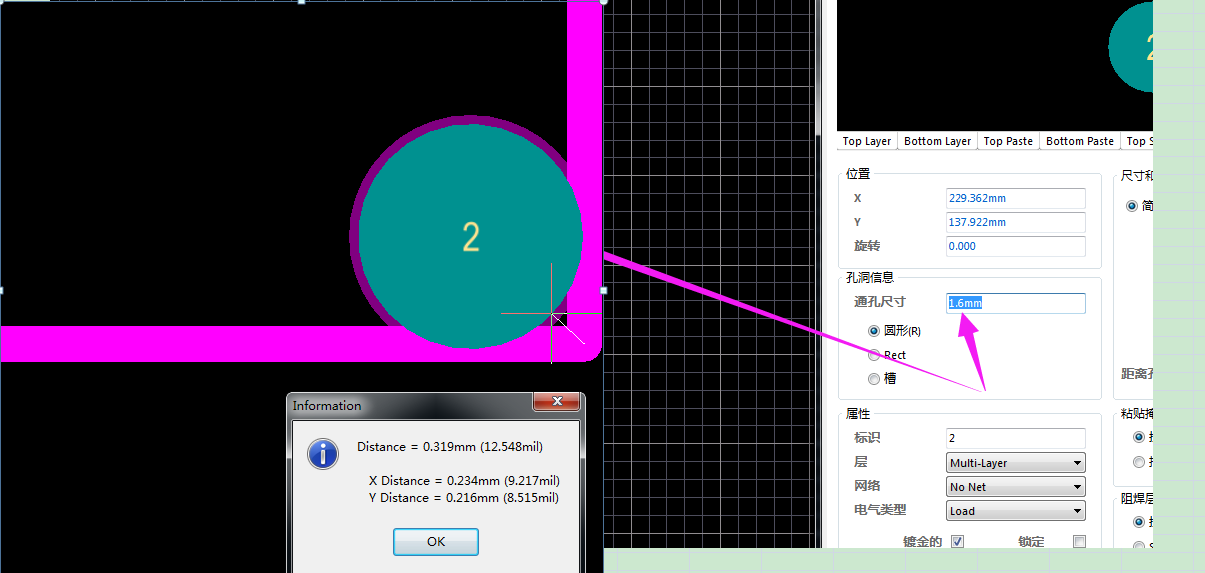Edit the 标识 designator field showing 2
Screen dimensions: 1205x573
[1015, 438]
